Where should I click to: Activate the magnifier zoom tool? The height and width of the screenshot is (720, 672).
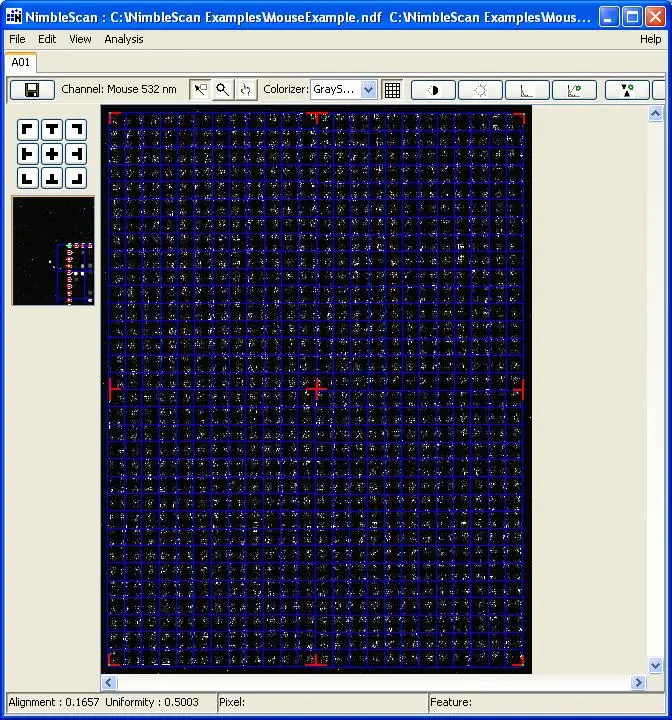point(223,90)
